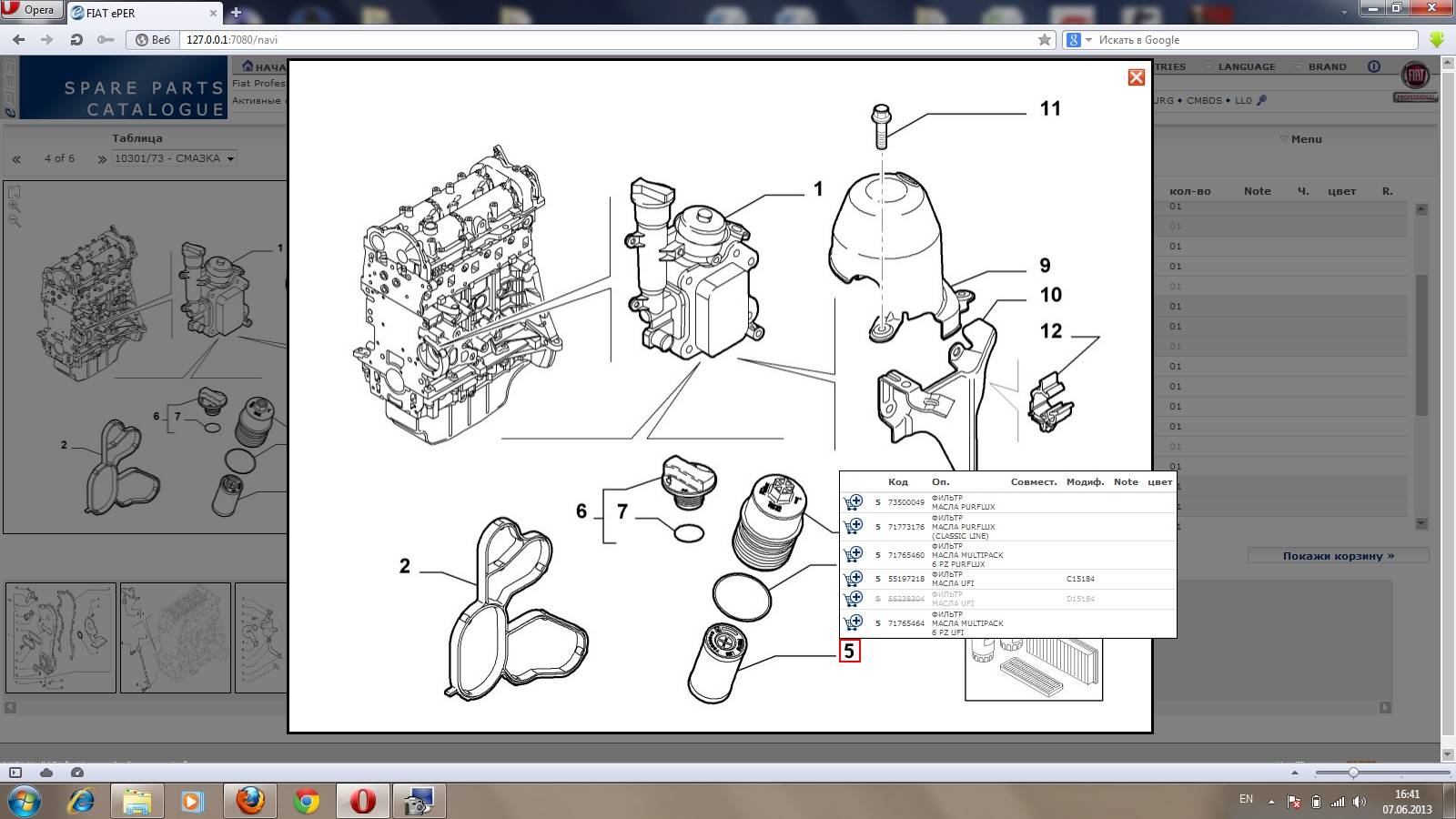Open the LANGUAGE menu
Screen dimensions: 1456x819
pos(1246,67)
